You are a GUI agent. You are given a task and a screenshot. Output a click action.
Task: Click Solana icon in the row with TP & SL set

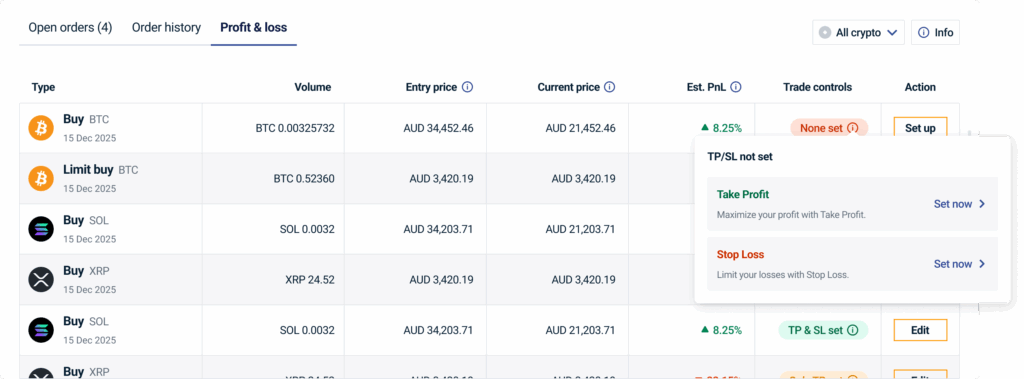tap(41, 330)
